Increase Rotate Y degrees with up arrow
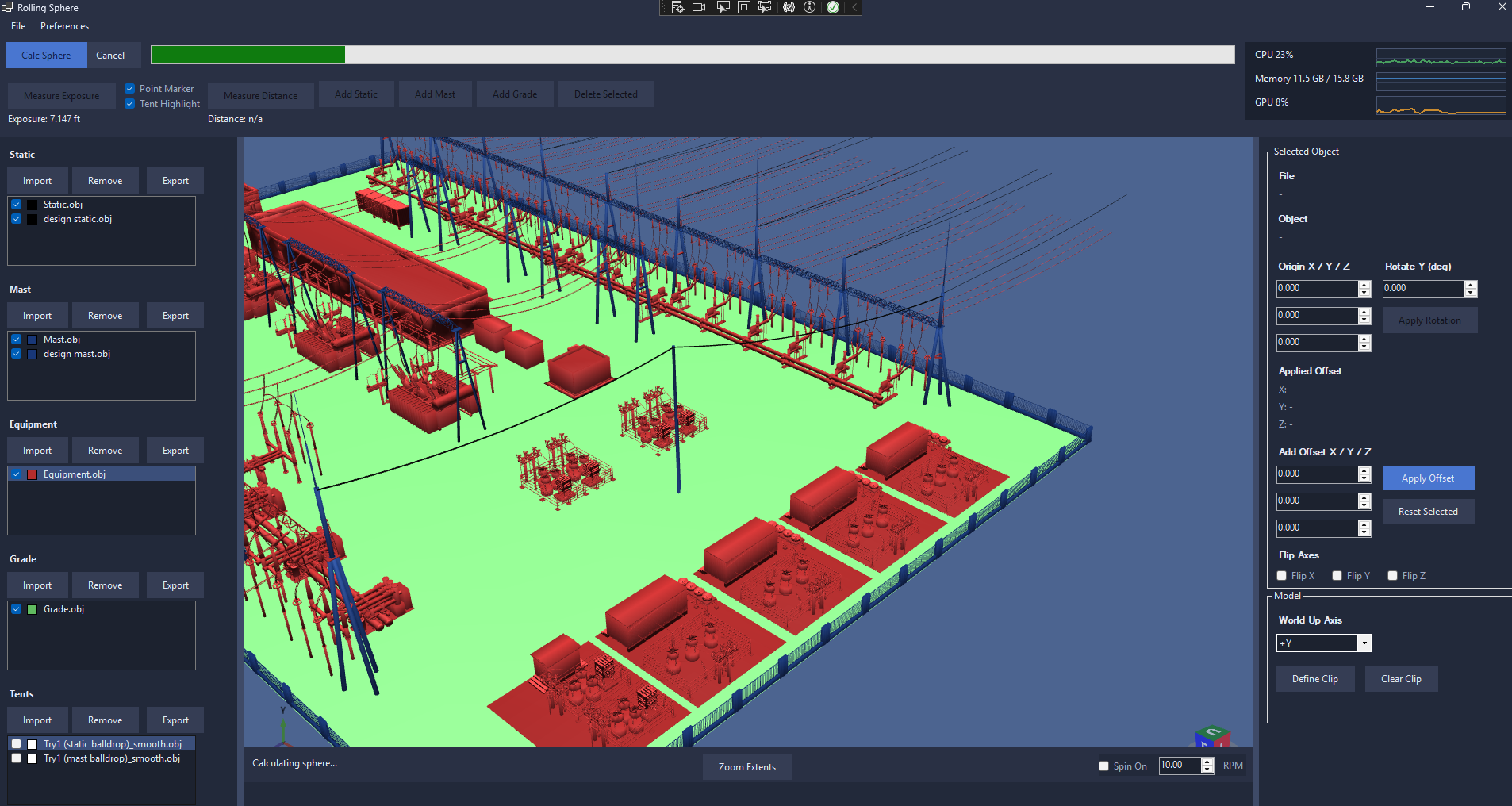Viewport: 1512px width, 806px height. (x=1471, y=285)
